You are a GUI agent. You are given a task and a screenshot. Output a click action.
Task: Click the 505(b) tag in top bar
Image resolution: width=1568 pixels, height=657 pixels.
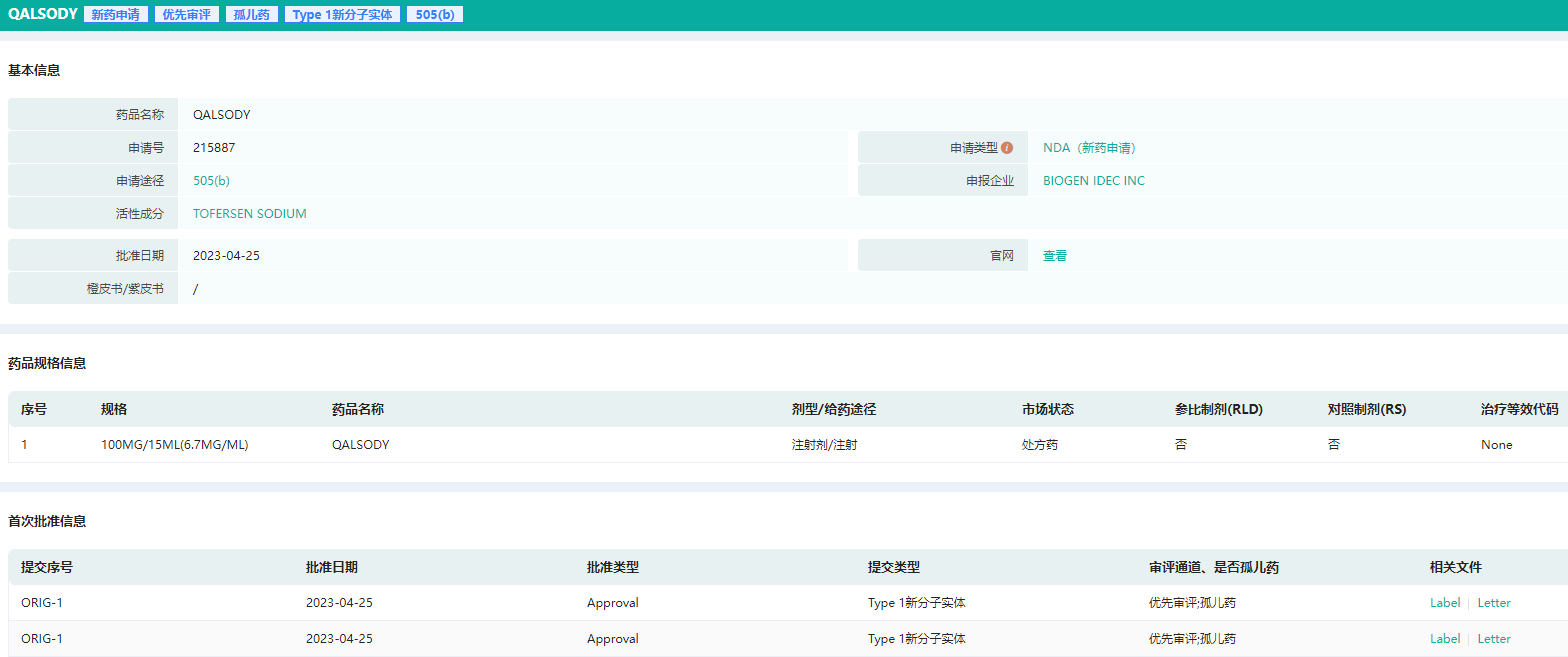click(x=434, y=15)
